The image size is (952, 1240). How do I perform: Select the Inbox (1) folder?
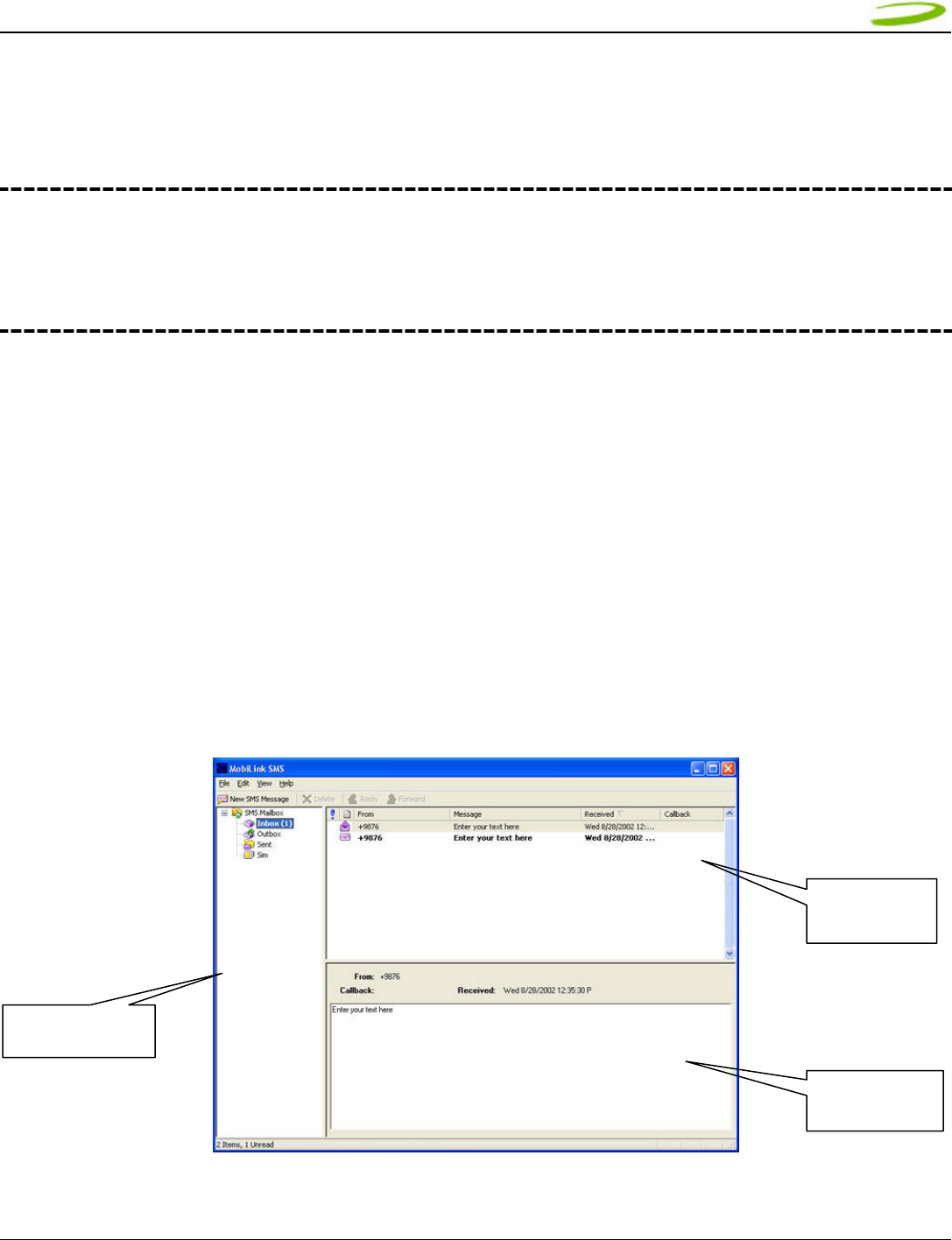click(x=275, y=823)
